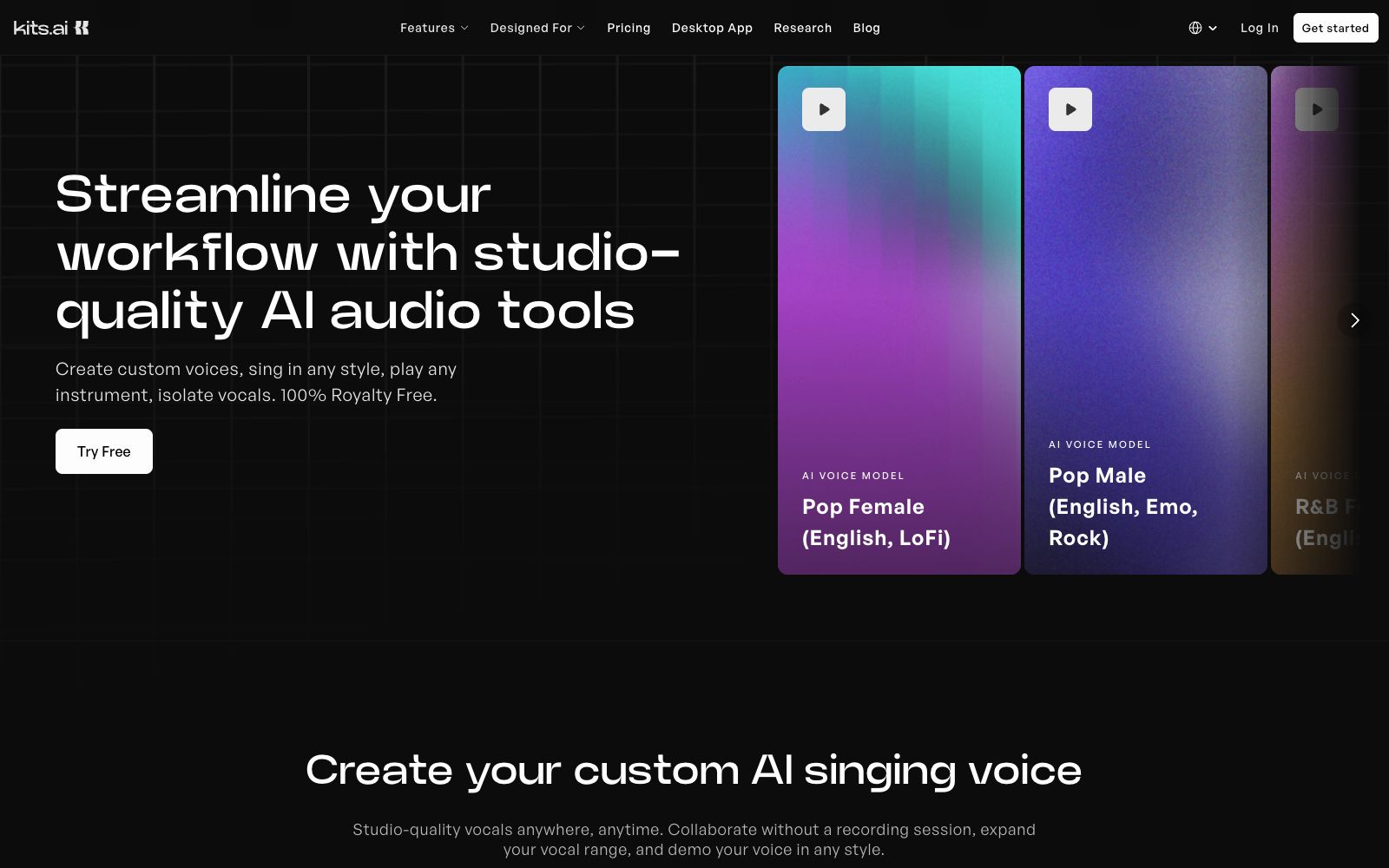Visit the Blog page

[866, 28]
